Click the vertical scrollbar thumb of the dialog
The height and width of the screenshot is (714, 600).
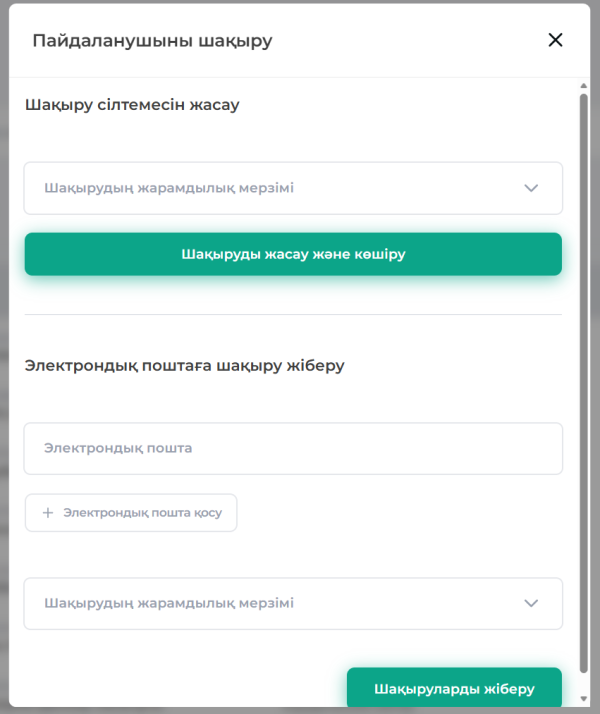pyautogui.click(x=584, y=383)
